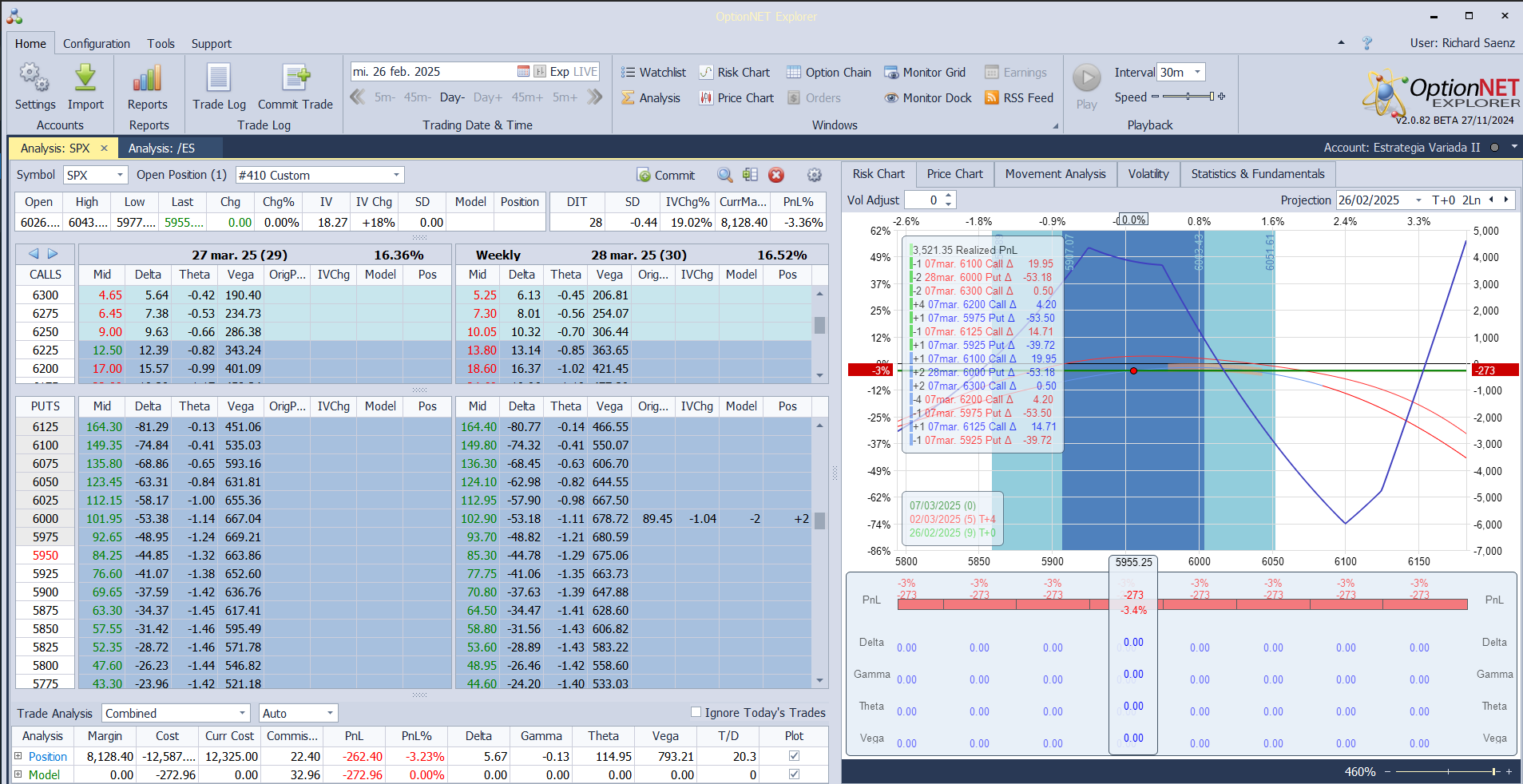
Task: Open Risk Chart from the Windows group
Action: click(x=735, y=73)
